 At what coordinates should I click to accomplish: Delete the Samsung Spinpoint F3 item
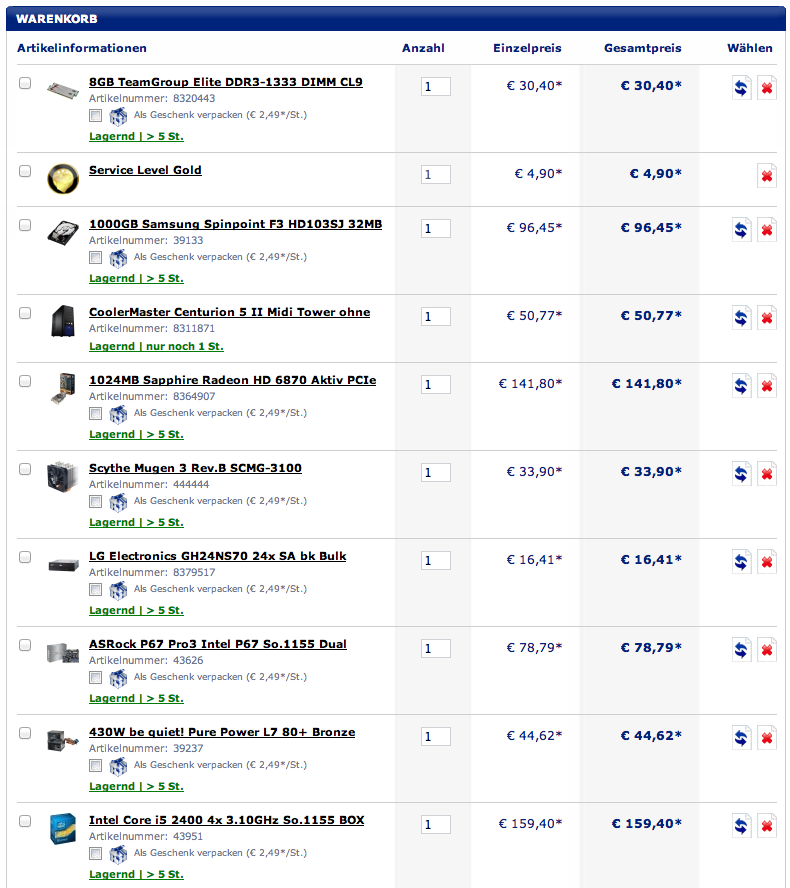(x=766, y=230)
